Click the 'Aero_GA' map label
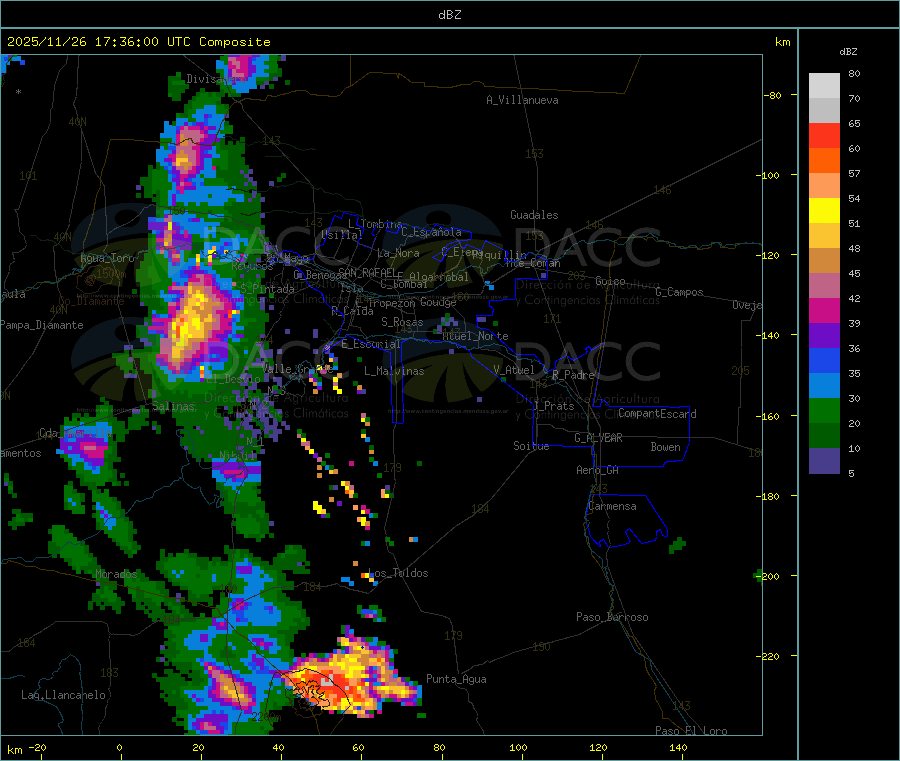The image size is (900, 761). (x=598, y=470)
